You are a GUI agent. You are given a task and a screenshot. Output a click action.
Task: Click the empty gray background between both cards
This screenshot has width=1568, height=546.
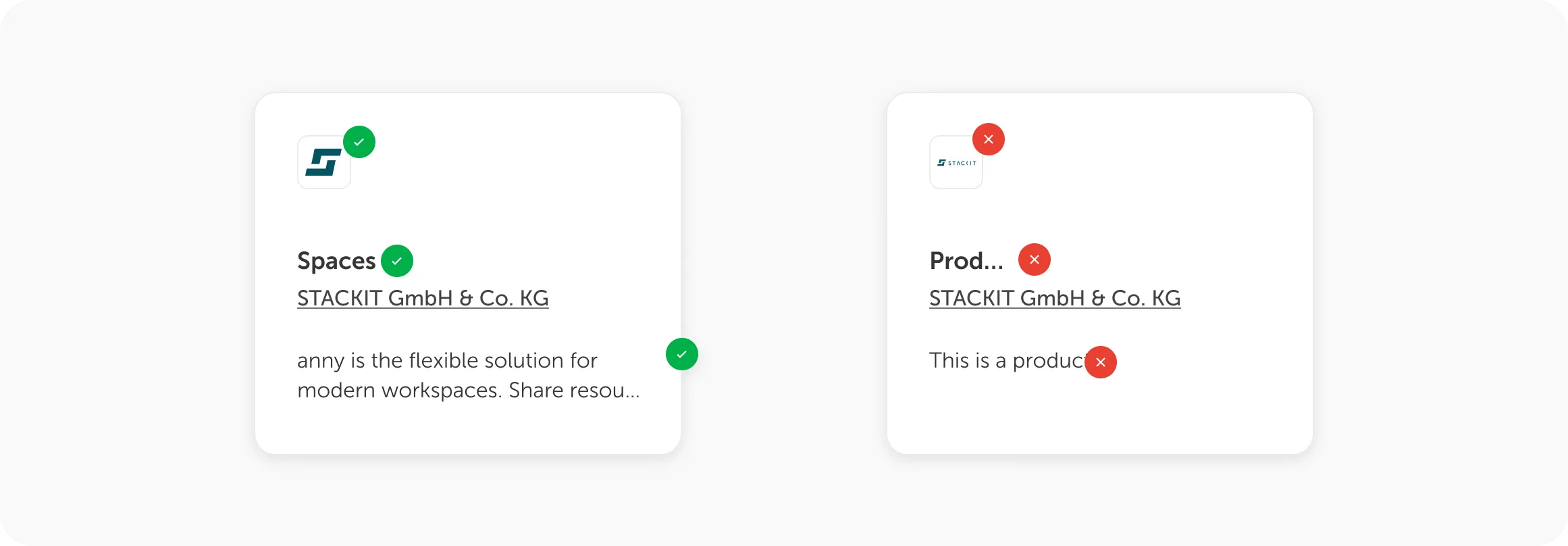pos(783,270)
